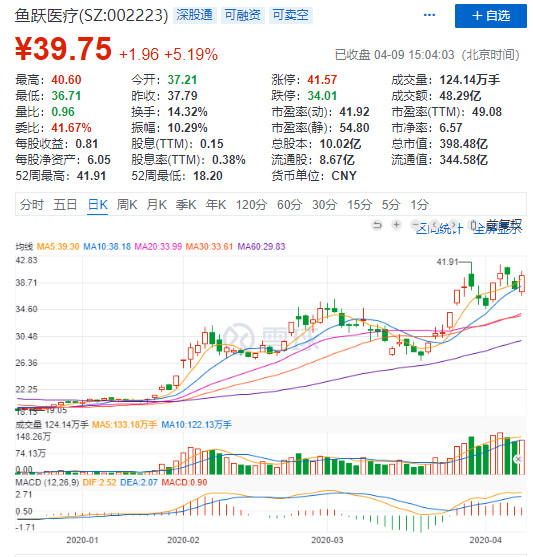This screenshot has height=557, width=533.
Task: Click the volume MA5:133.18万手 label
Action: click(124, 424)
